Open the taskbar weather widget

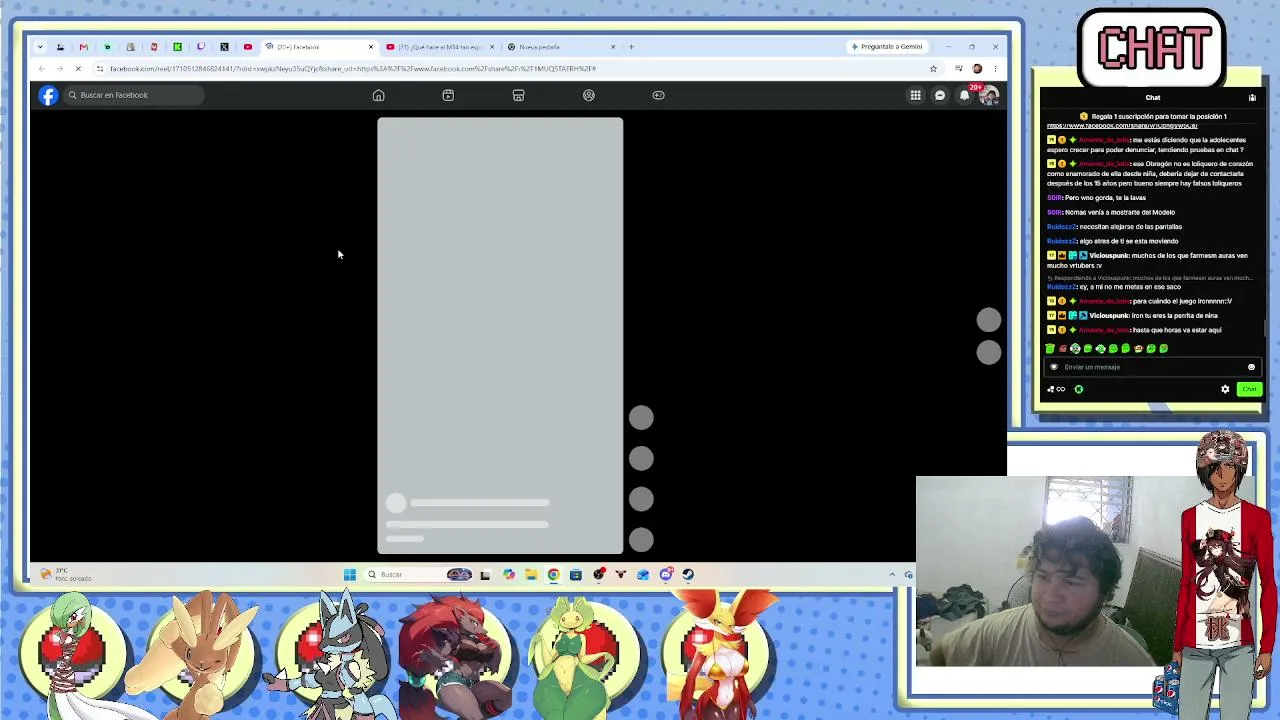pos(66,575)
